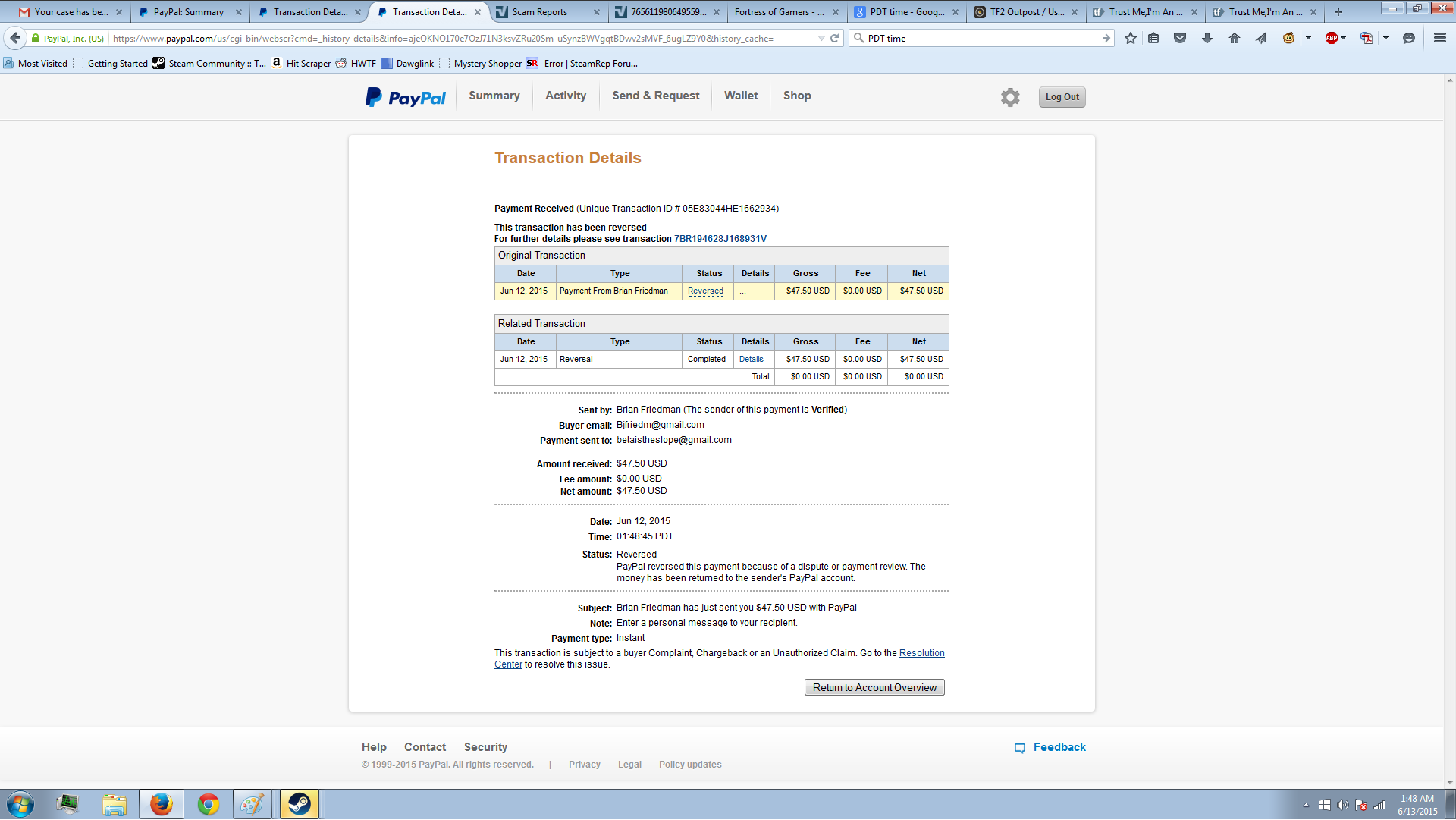Open Firefox downloads arrow icon

point(1207,39)
